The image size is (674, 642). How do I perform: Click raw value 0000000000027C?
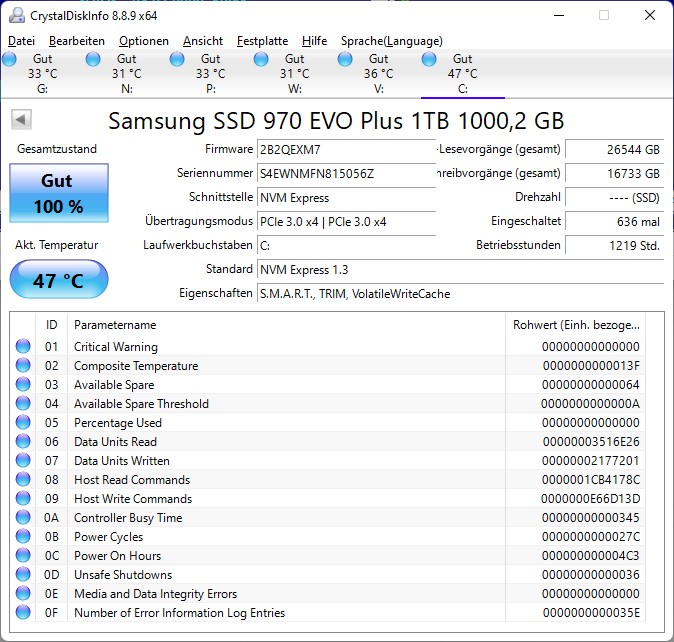click(x=591, y=537)
